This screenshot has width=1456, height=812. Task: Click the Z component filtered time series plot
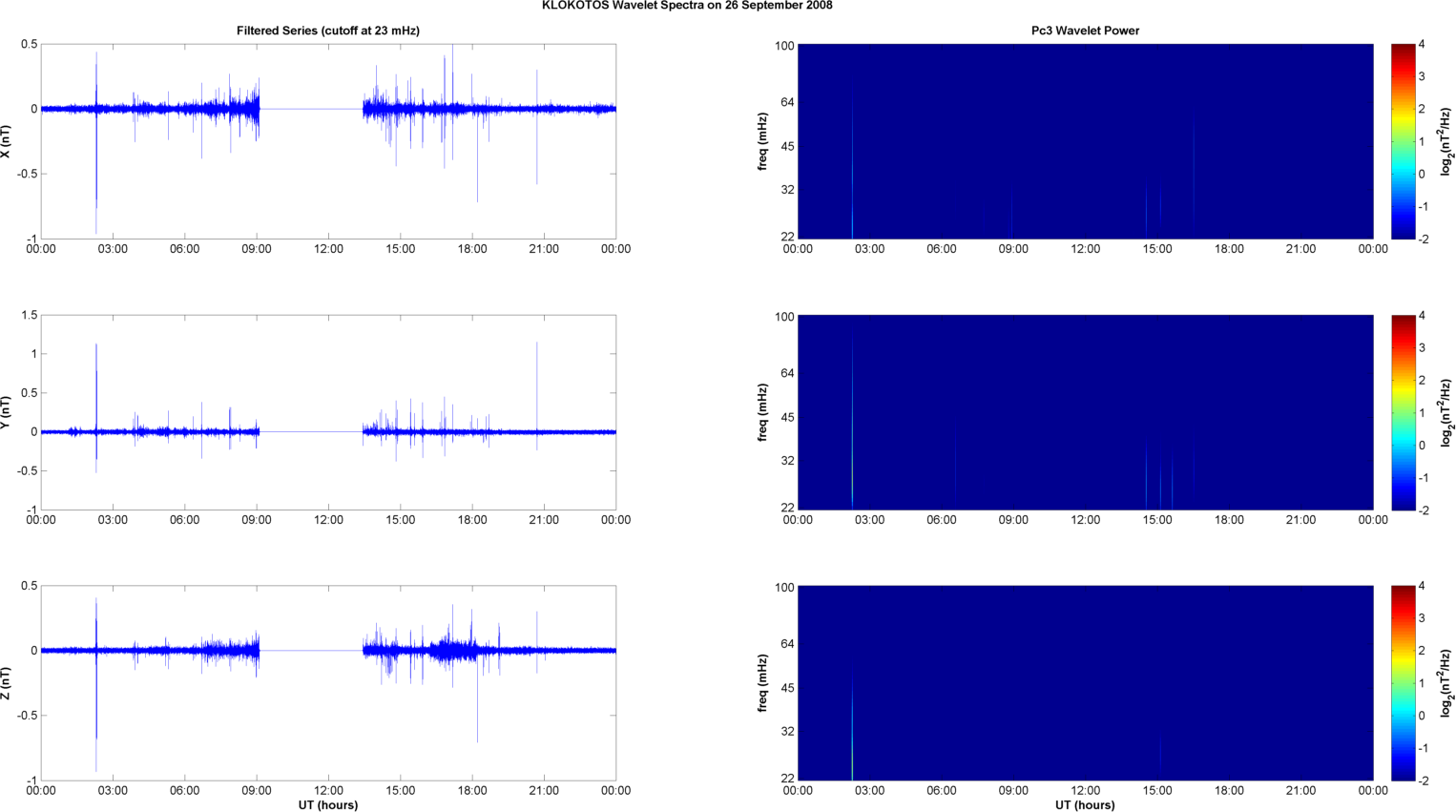[x=328, y=683]
